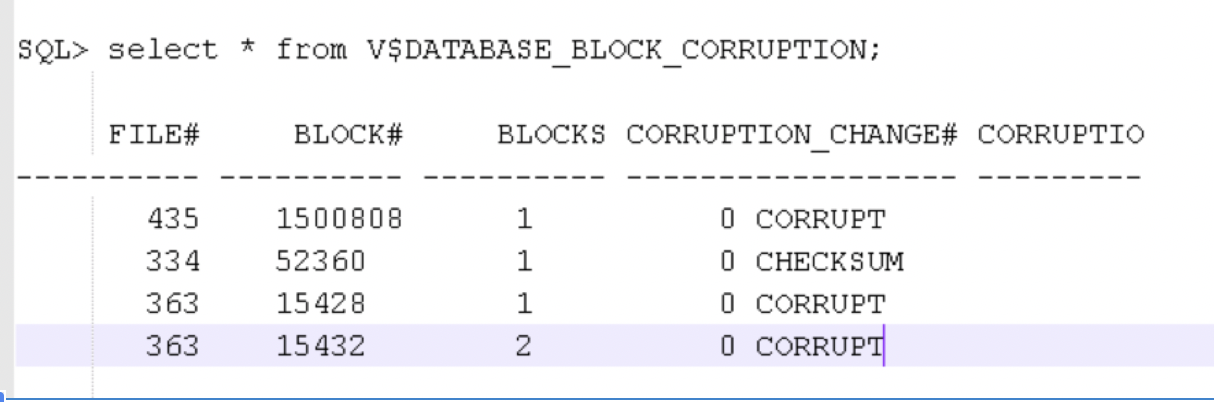Click block number 1500808
The image size is (1214, 402).
(x=339, y=220)
